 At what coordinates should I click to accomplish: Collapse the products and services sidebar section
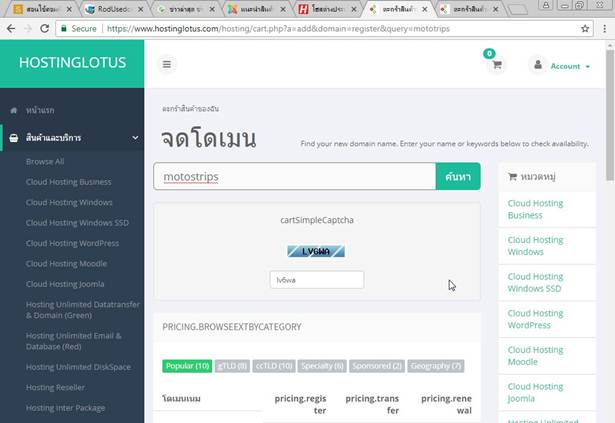(x=135, y=138)
